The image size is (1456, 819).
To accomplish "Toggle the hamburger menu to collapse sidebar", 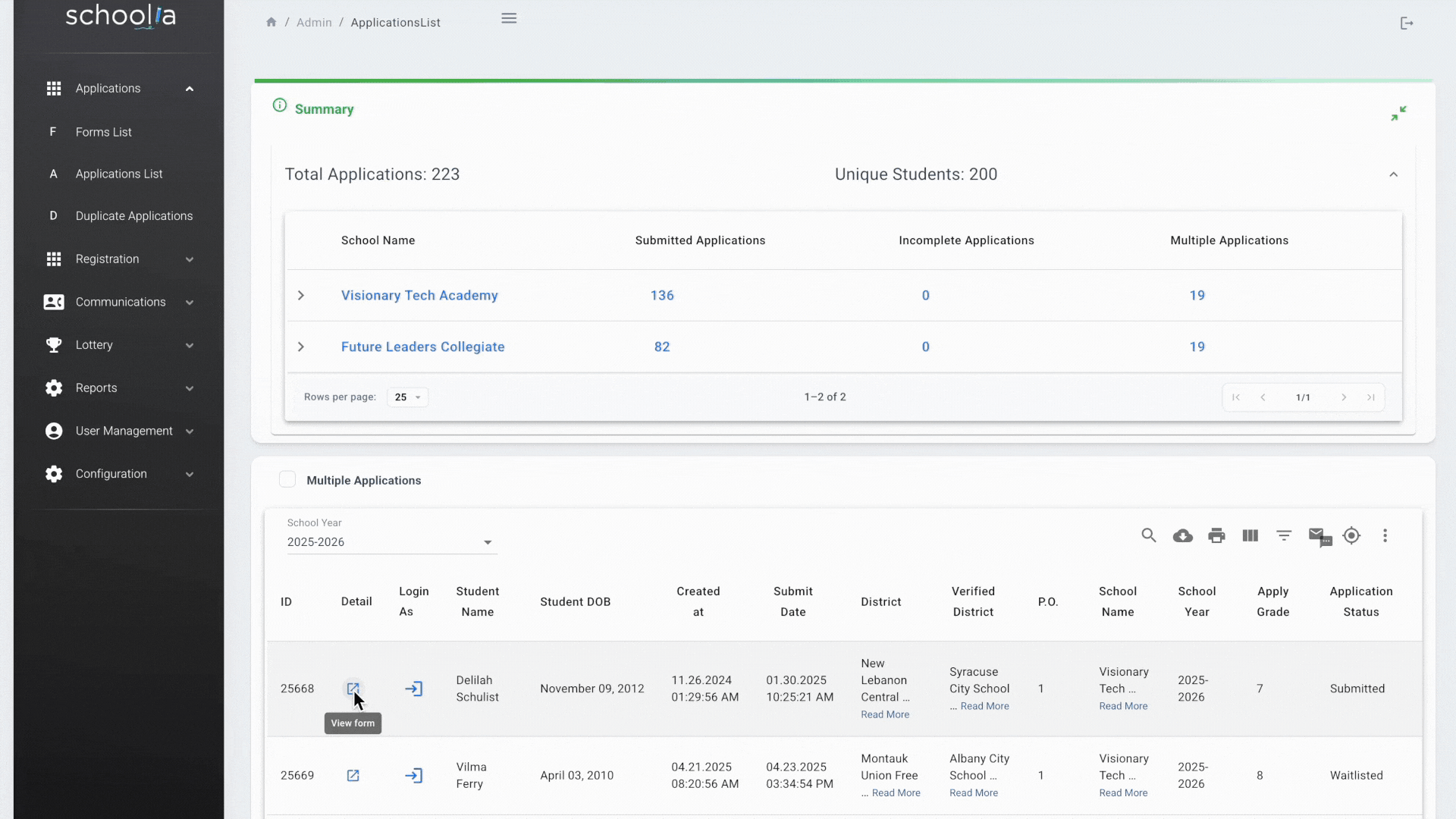I will (x=509, y=18).
